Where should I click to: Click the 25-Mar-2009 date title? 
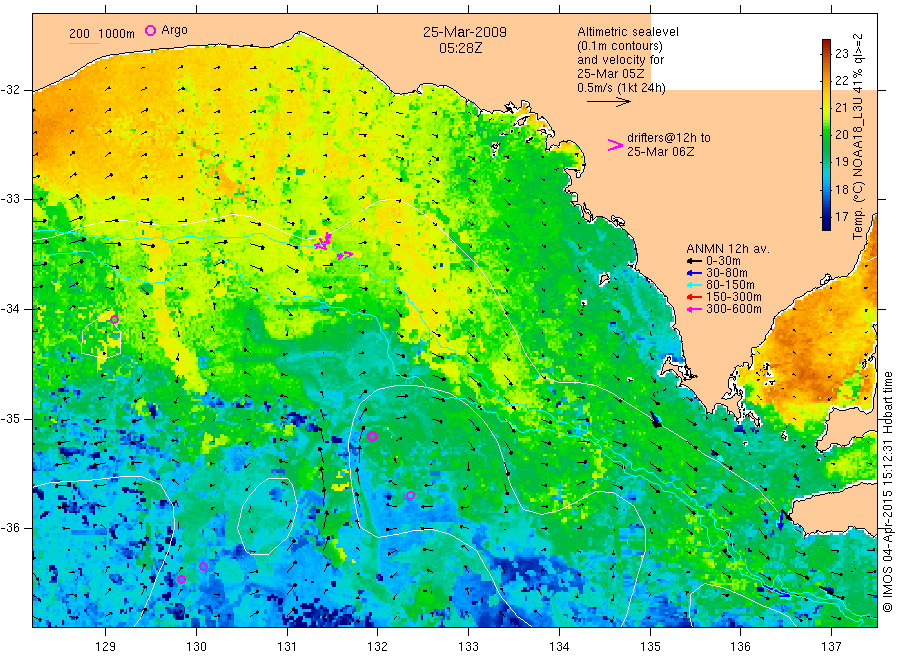(x=465, y=32)
